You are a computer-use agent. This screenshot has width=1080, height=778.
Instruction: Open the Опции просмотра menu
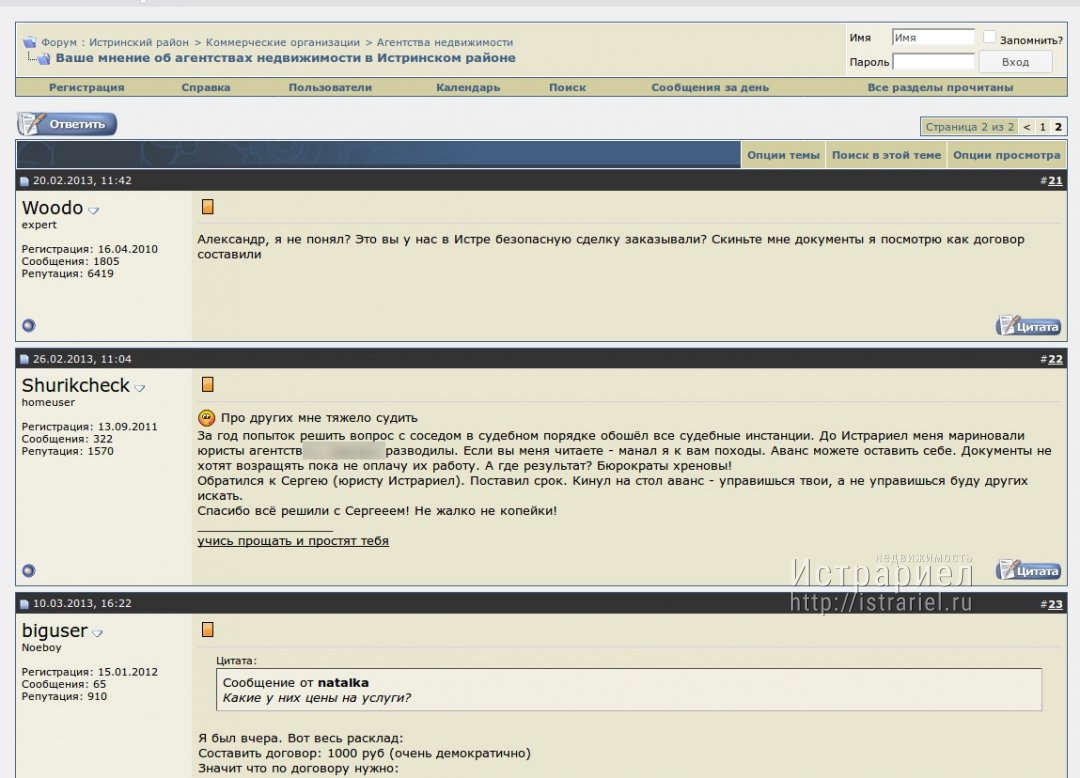click(x=1006, y=156)
